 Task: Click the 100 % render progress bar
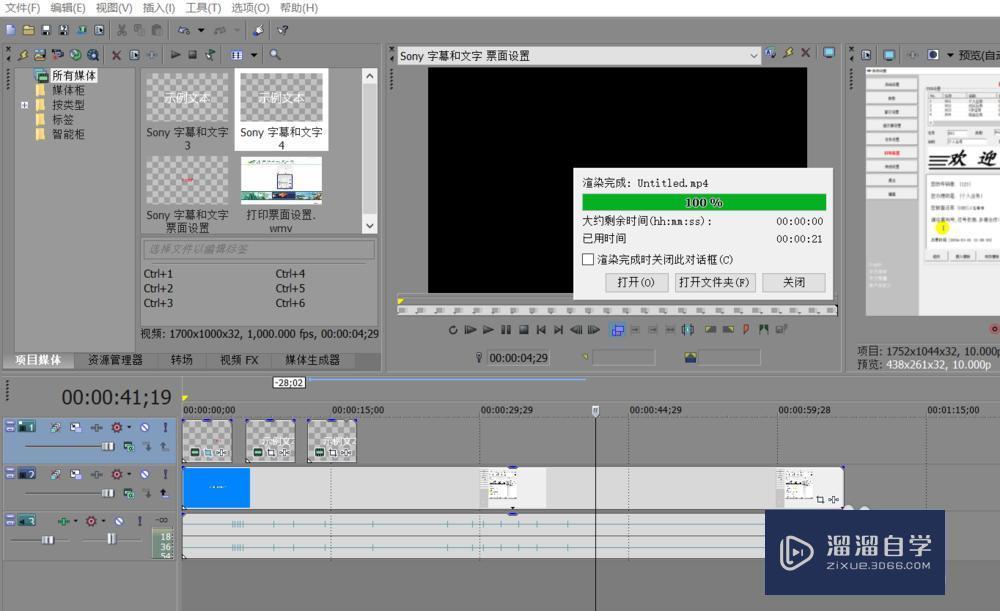(x=704, y=202)
